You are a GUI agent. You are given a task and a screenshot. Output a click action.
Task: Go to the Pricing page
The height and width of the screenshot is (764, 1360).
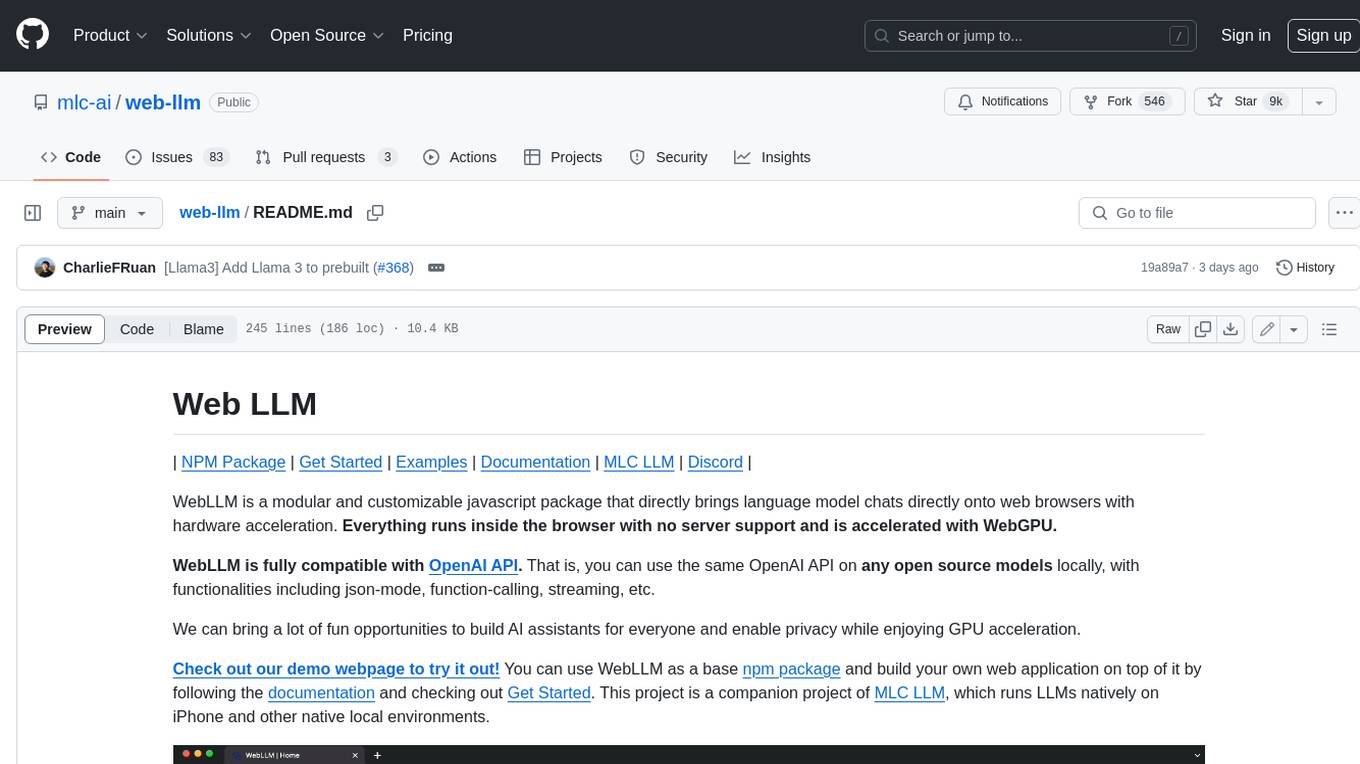427,35
